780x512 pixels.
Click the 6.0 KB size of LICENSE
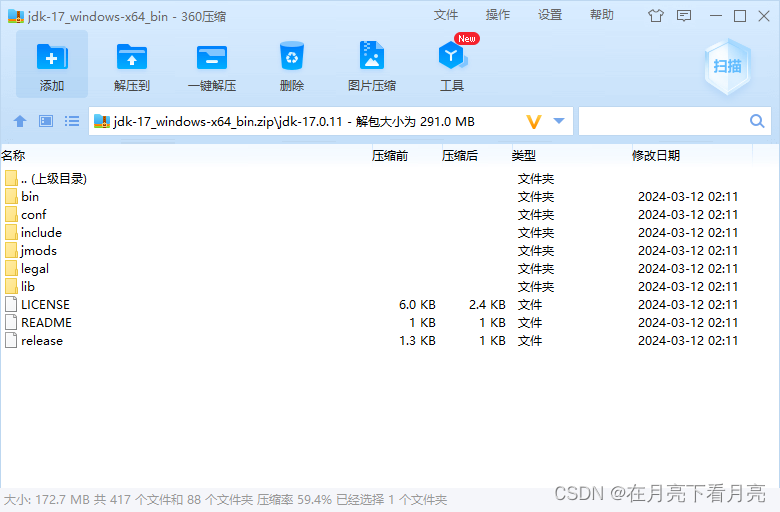click(x=417, y=305)
